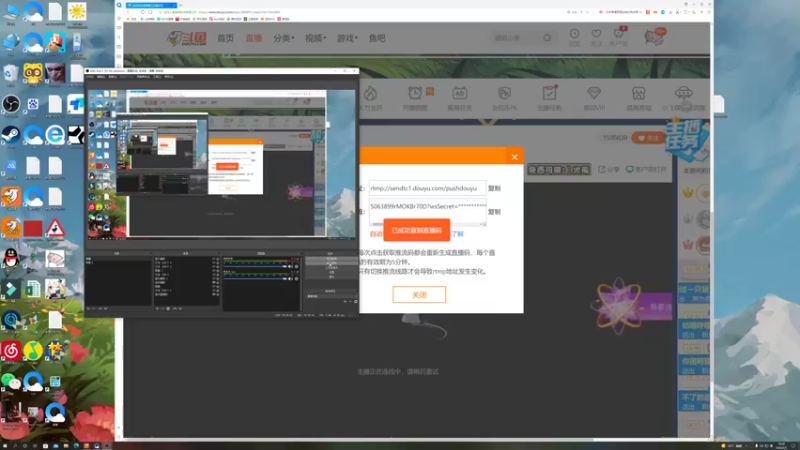Open the Recycle Bin desktop icon
This screenshot has height=450, width=800.
11,74
